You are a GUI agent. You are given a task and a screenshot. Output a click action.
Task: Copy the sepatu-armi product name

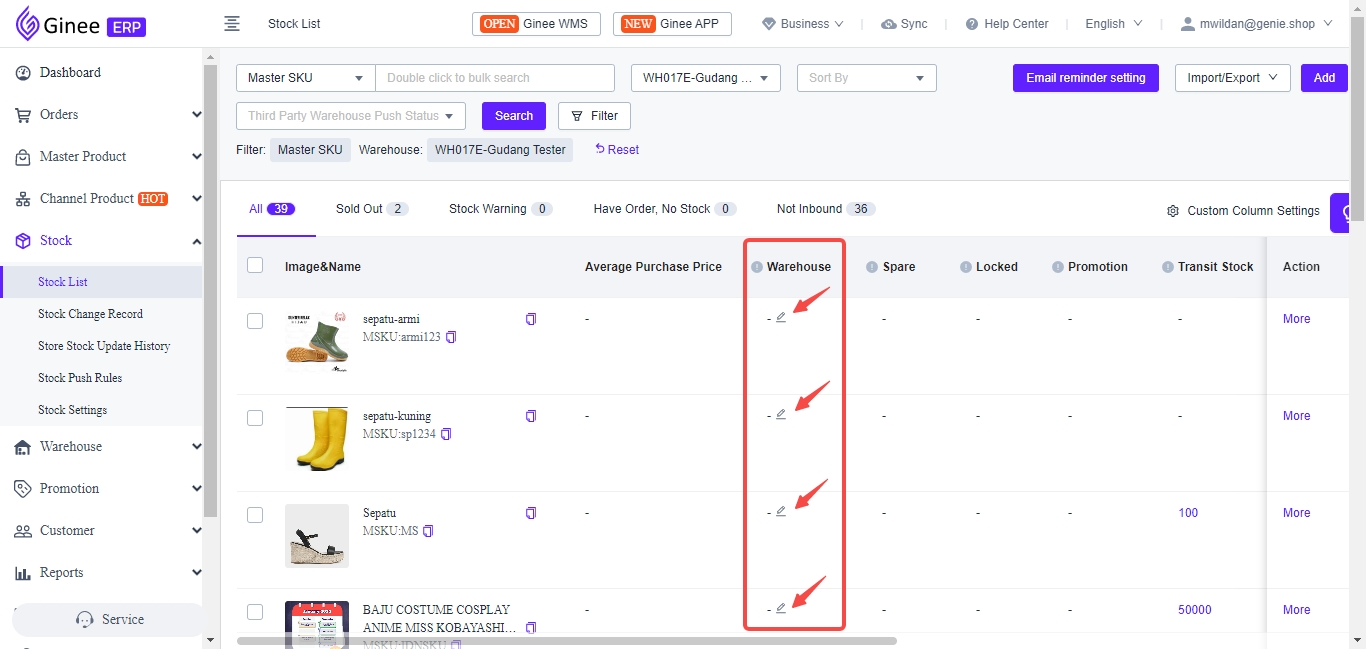pos(531,319)
